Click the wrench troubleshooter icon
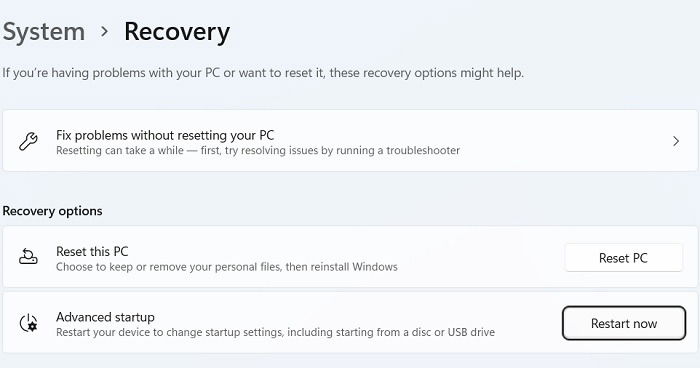Image resolution: width=700 pixels, height=368 pixels. tap(28, 141)
